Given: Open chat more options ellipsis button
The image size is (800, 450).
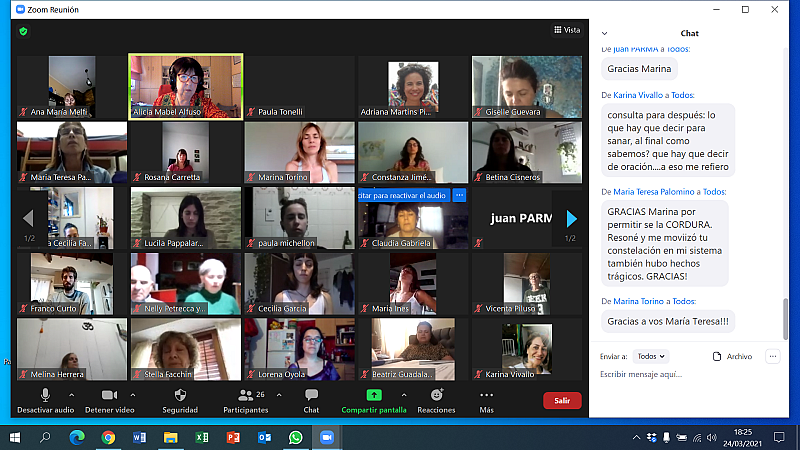Looking at the screenshot, I should coord(772,356).
